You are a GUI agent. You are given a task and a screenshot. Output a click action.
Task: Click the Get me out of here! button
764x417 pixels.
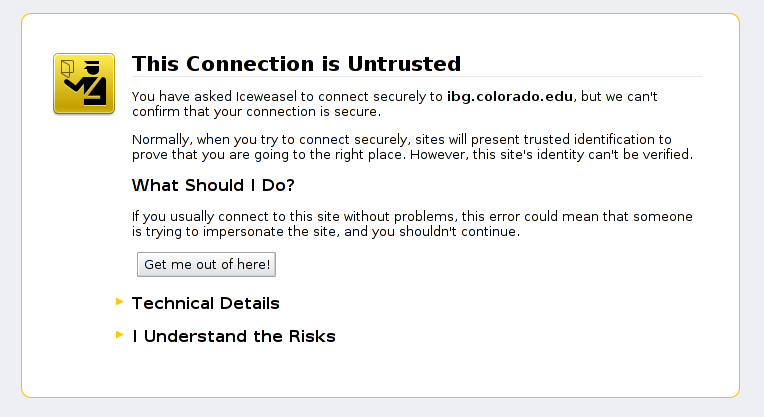[207, 265]
